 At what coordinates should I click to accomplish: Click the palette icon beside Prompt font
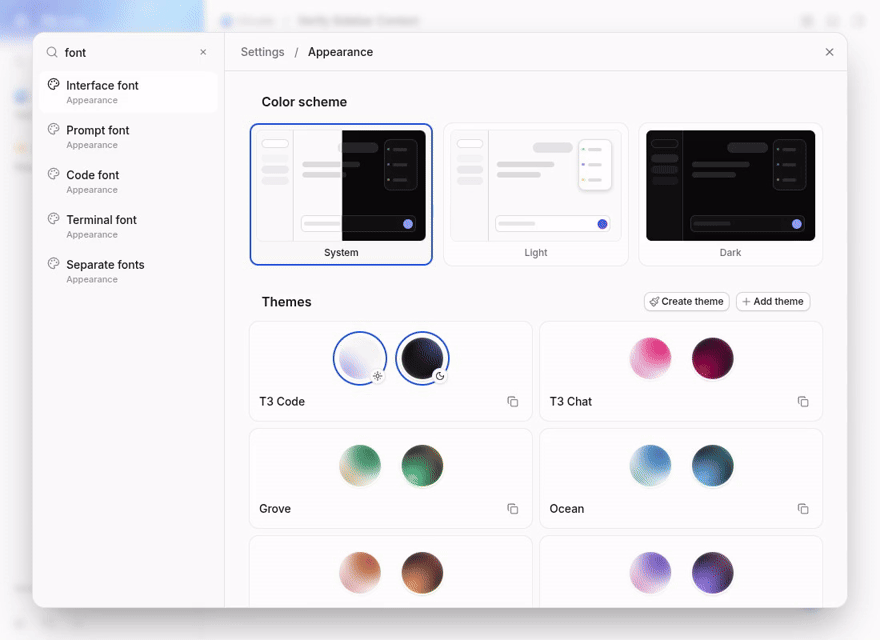tap(53, 130)
